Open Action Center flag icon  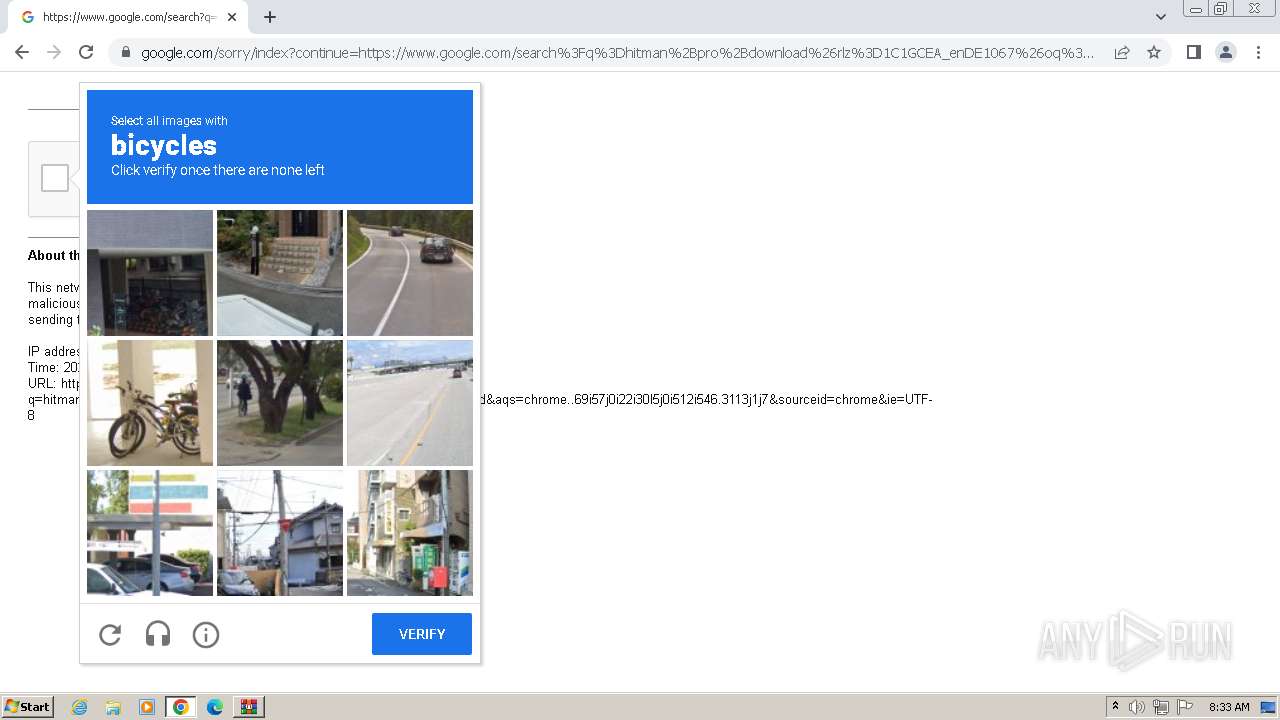(1185, 707)
